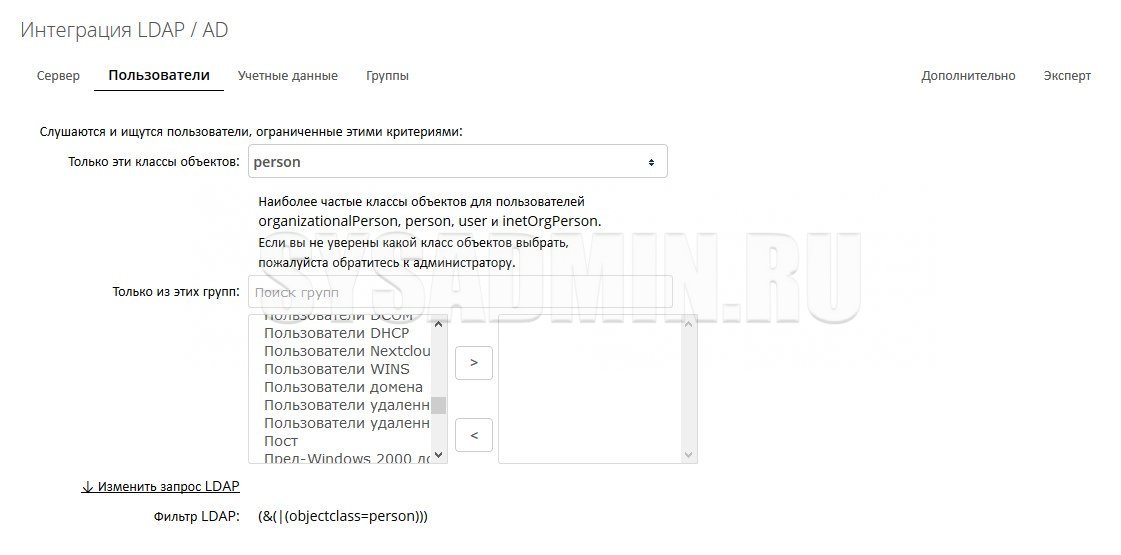The height and width of the screenshot is (555, 1121).
Task: Click the available groups list scrollbar thumb
Action: (438, 405)
